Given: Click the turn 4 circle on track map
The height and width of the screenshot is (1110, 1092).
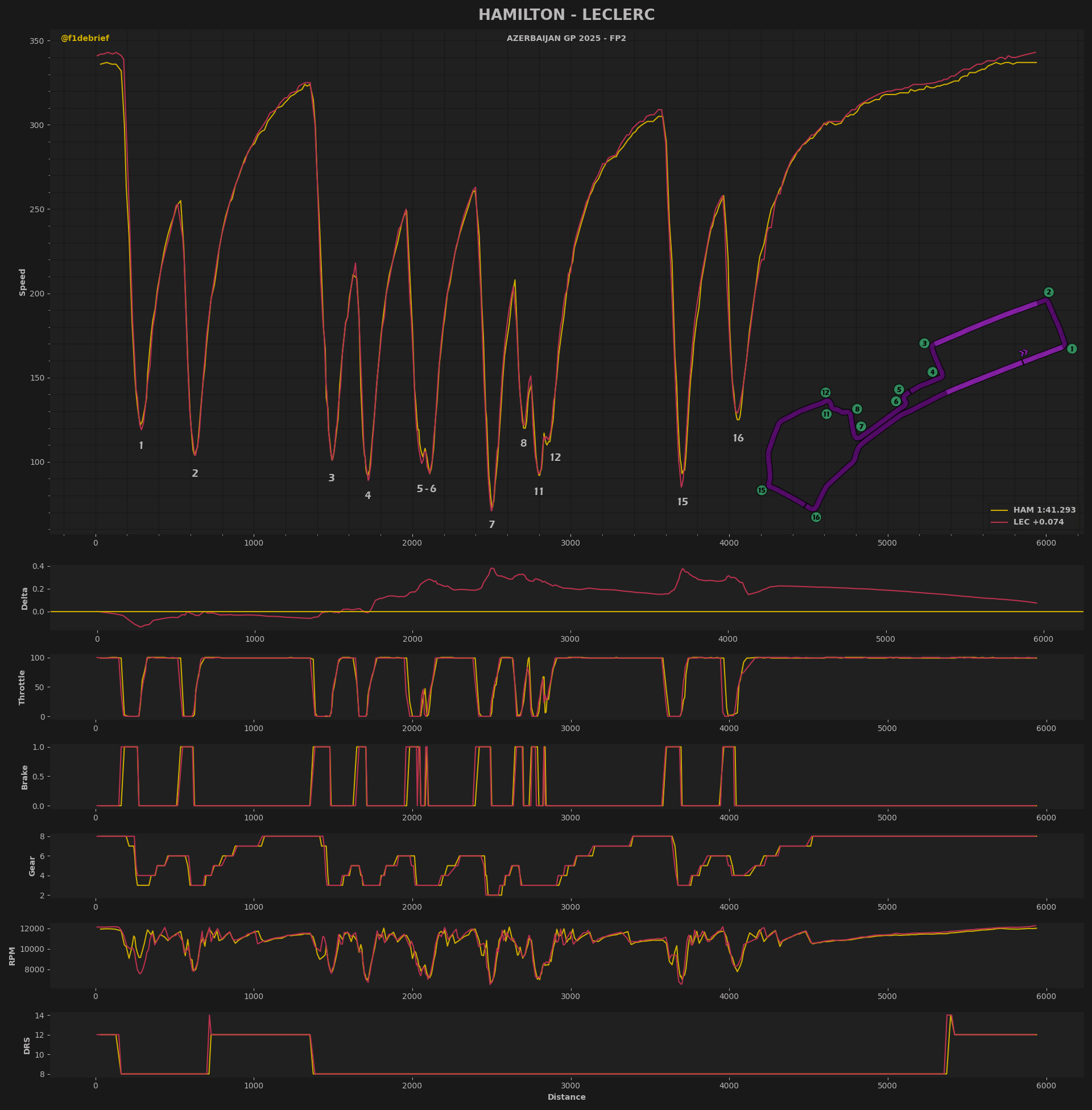Looking at the screenshot, I should (933, 372).
